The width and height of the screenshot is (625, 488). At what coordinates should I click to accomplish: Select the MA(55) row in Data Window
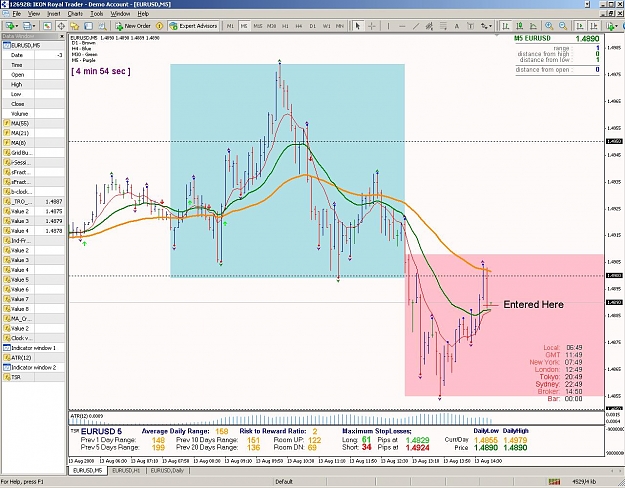33,123
